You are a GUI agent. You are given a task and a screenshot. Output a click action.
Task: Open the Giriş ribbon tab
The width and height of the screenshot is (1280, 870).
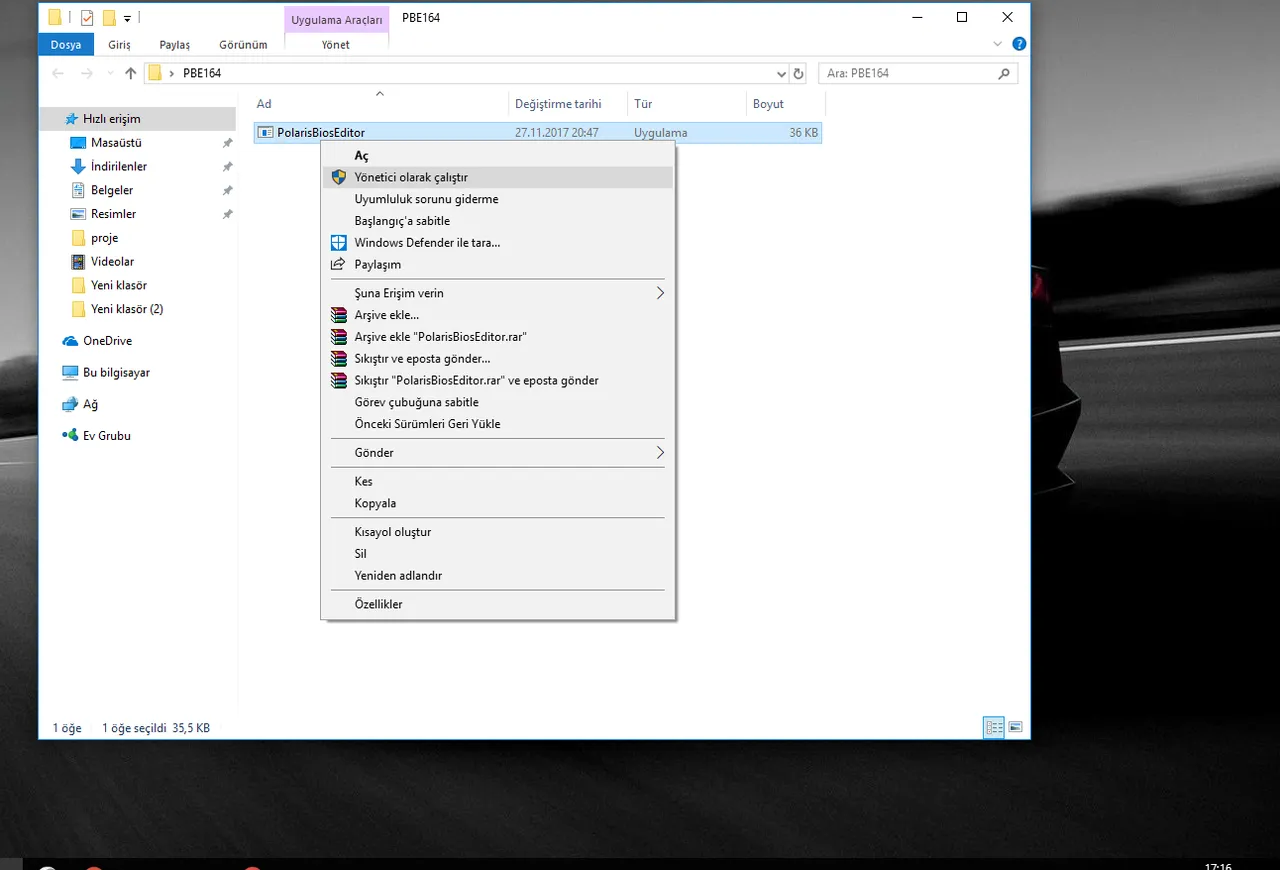119,45
